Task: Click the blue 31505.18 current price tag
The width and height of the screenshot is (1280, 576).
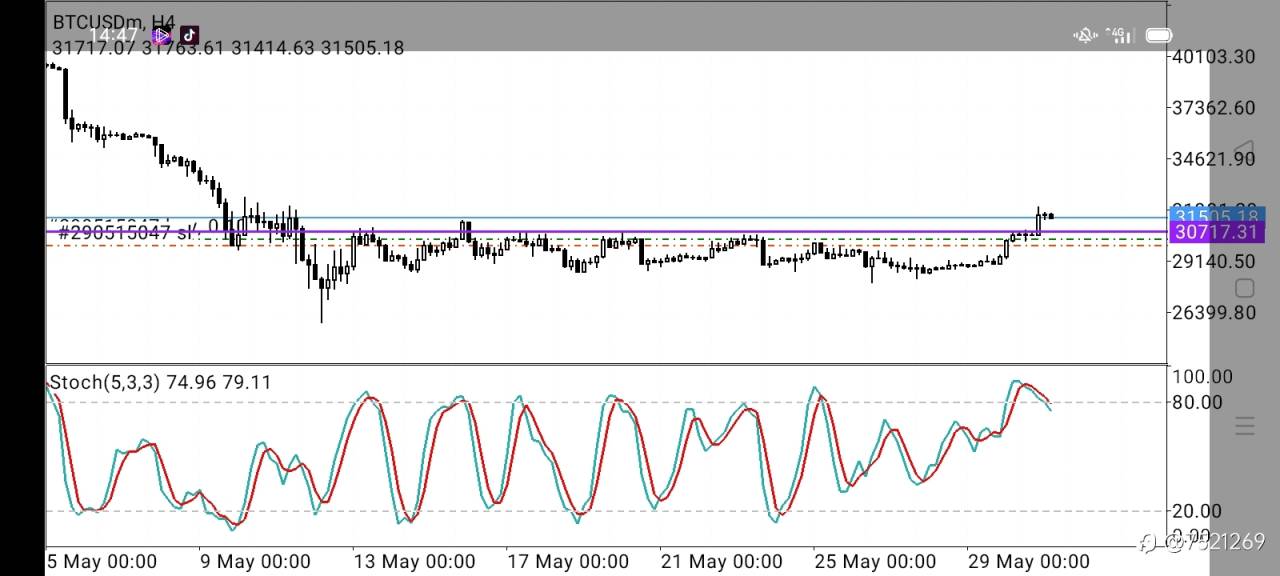Action: click(x=1217, y=217)
